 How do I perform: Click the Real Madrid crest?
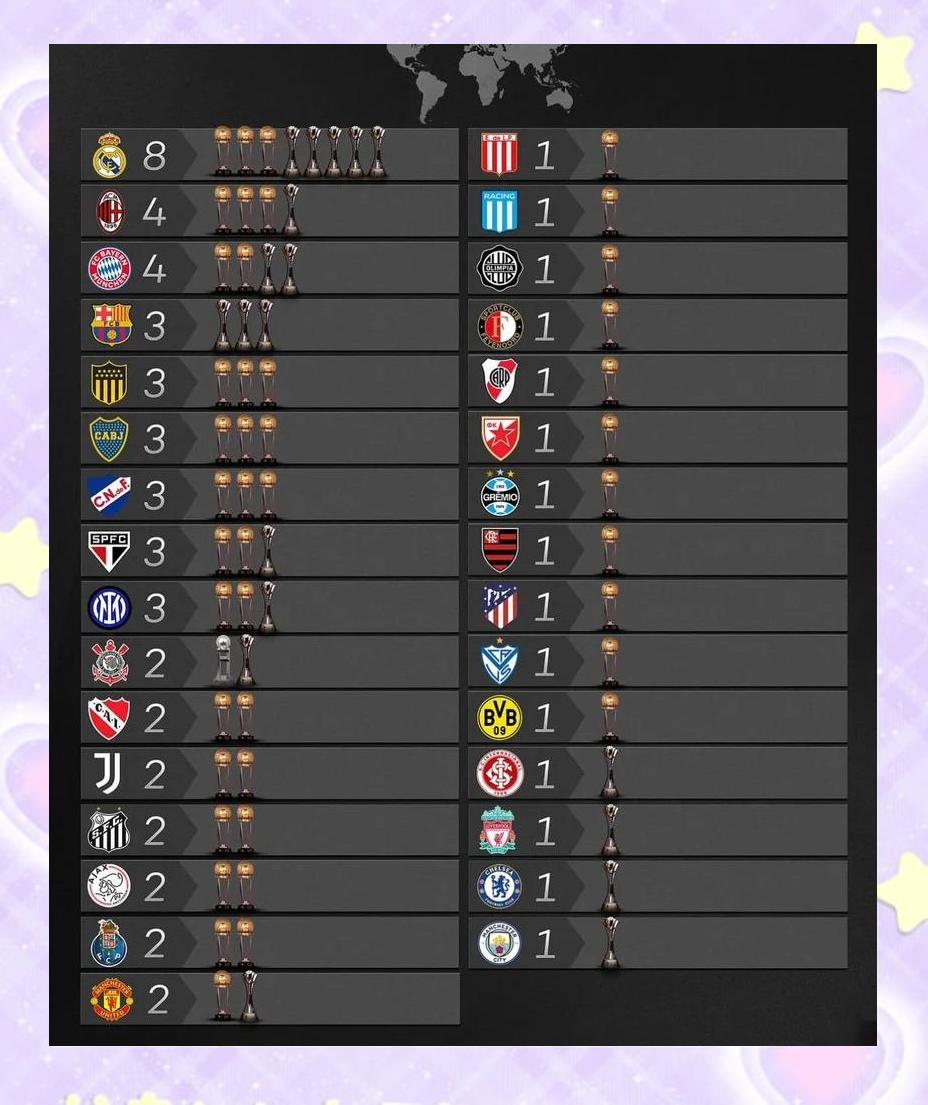[109, 155]
